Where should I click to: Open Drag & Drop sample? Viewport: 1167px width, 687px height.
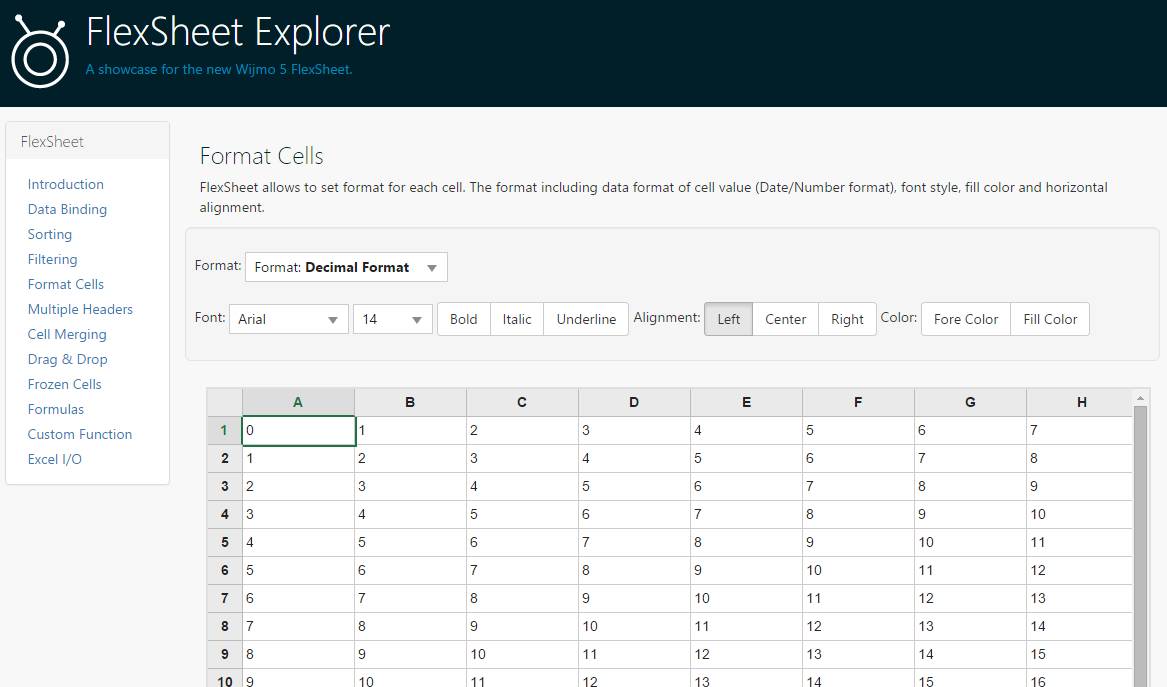[68, 360]
